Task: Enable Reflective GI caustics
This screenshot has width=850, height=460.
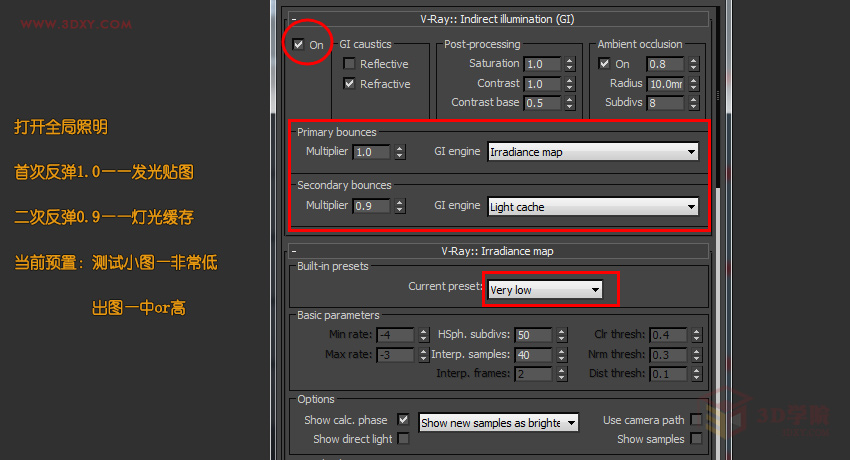Action: pos(349,64)
